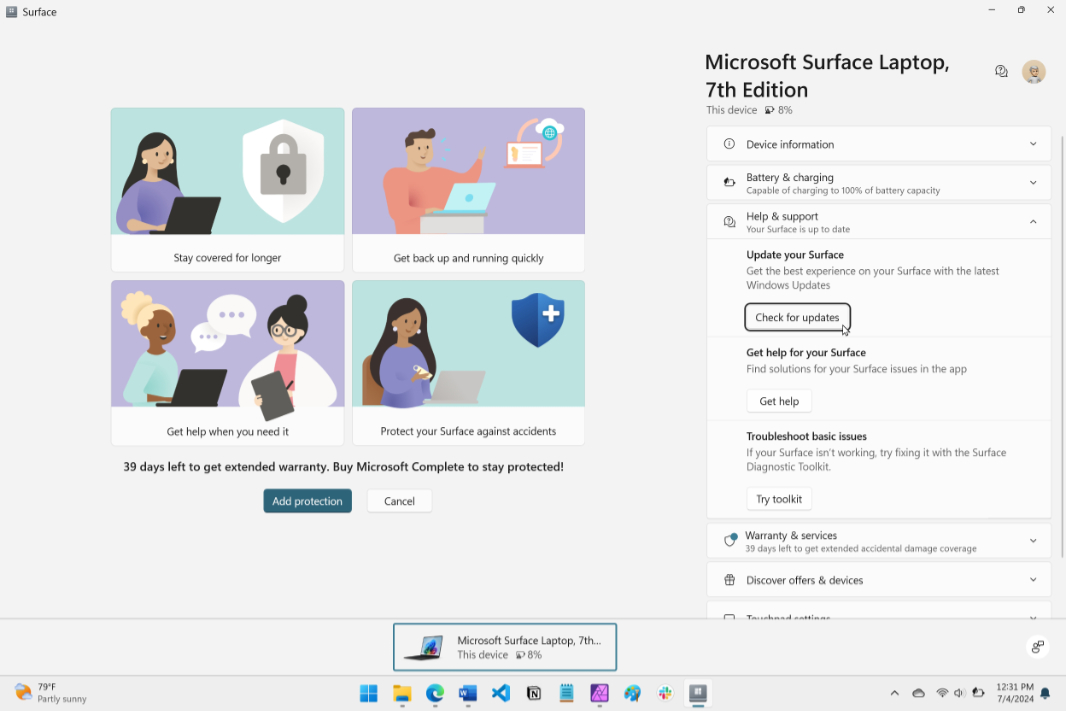Image resolution: width=1066 pixels, height=711 pixels.
Task: Open the notification bell in the system tray
Action: (1044, 693)
